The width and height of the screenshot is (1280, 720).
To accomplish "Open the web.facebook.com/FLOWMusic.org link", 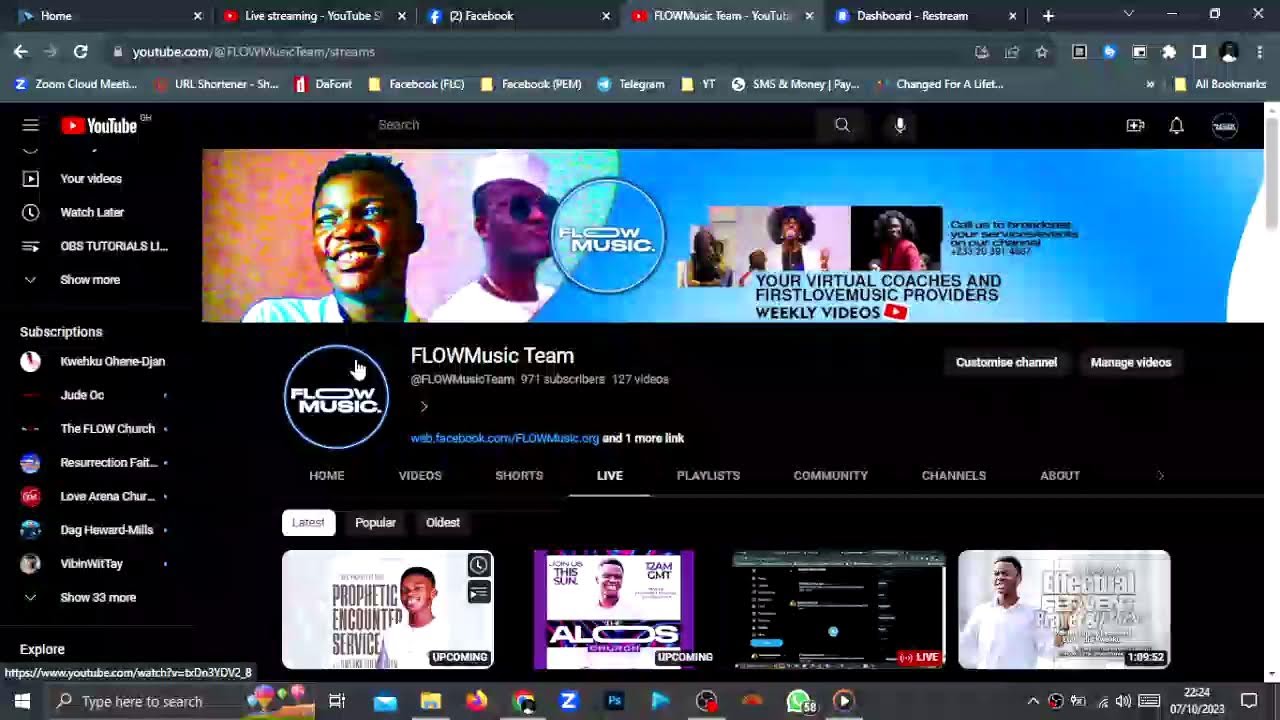I will 504,438.
